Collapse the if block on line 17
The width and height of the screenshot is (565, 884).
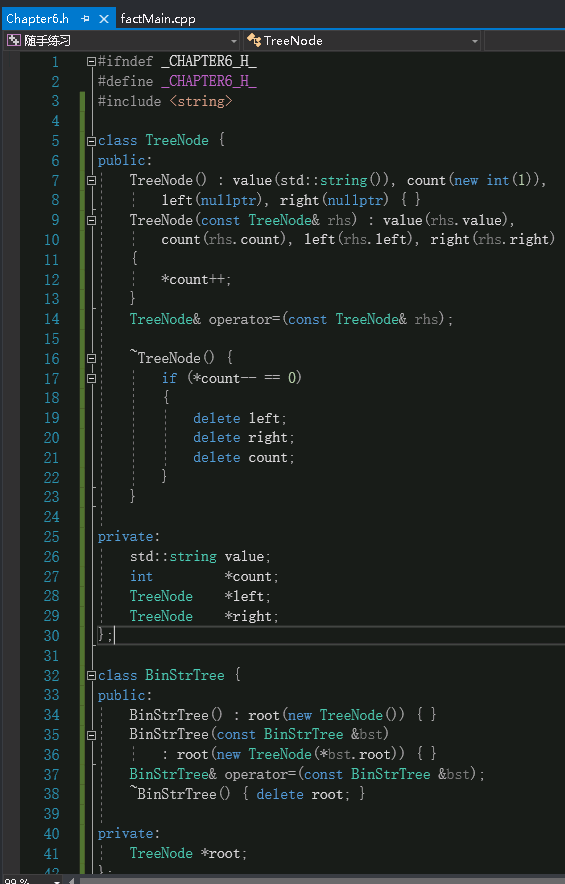91,378
